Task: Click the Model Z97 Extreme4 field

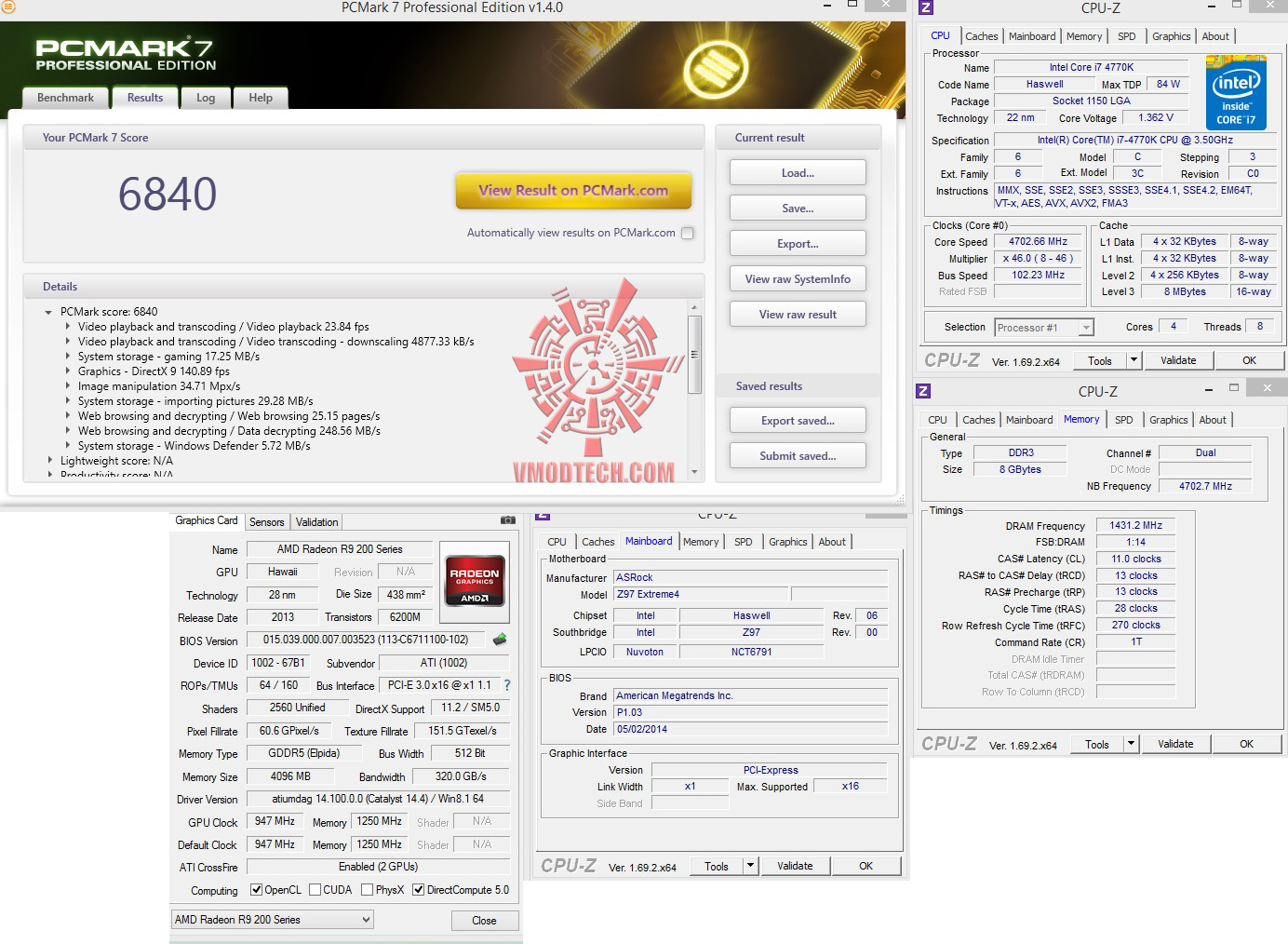Action: (x=701, y=594)
